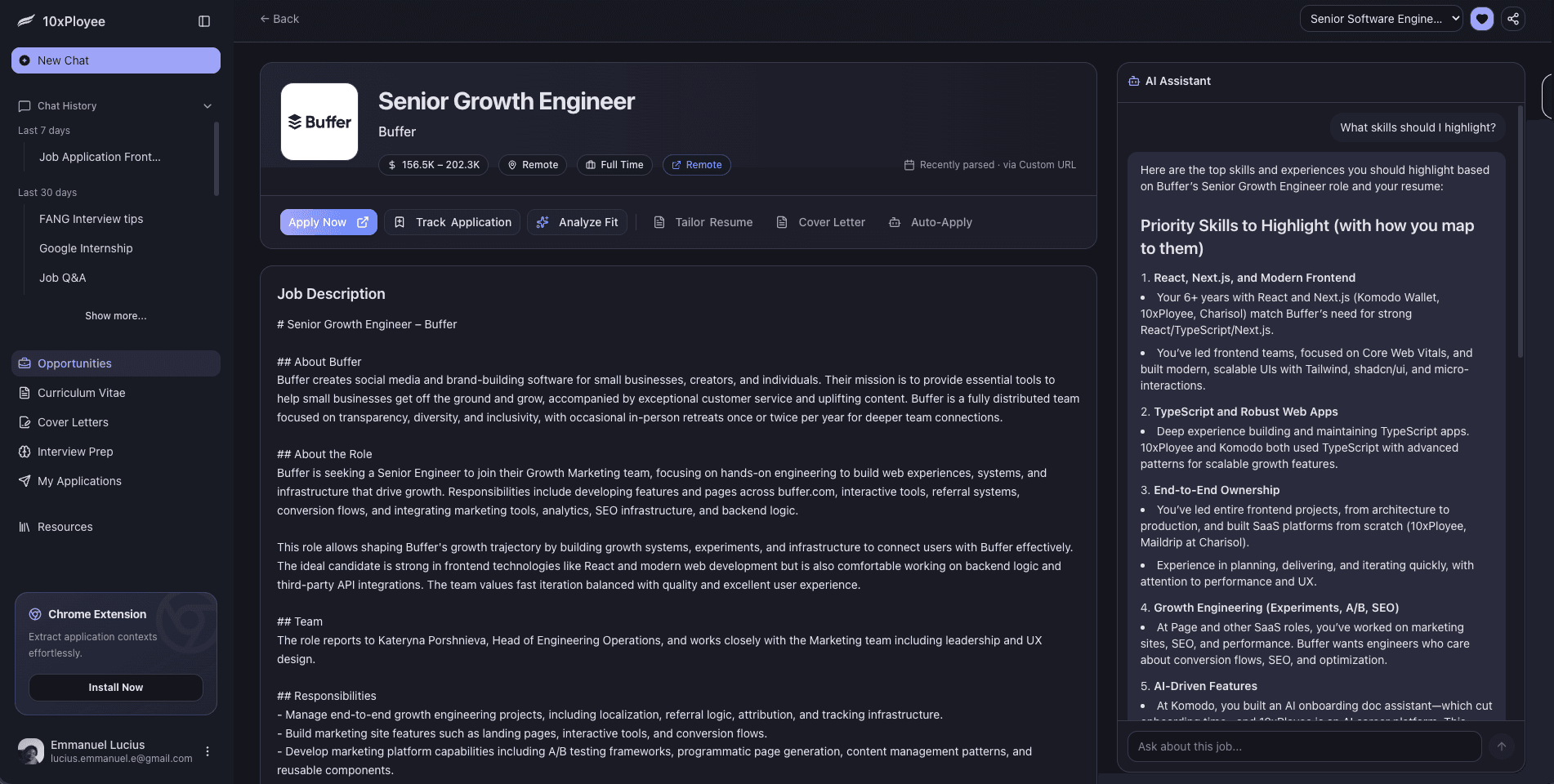Open the Remote external link
The width and height of the screenshot is (1554, 784).
pos(697,165)
